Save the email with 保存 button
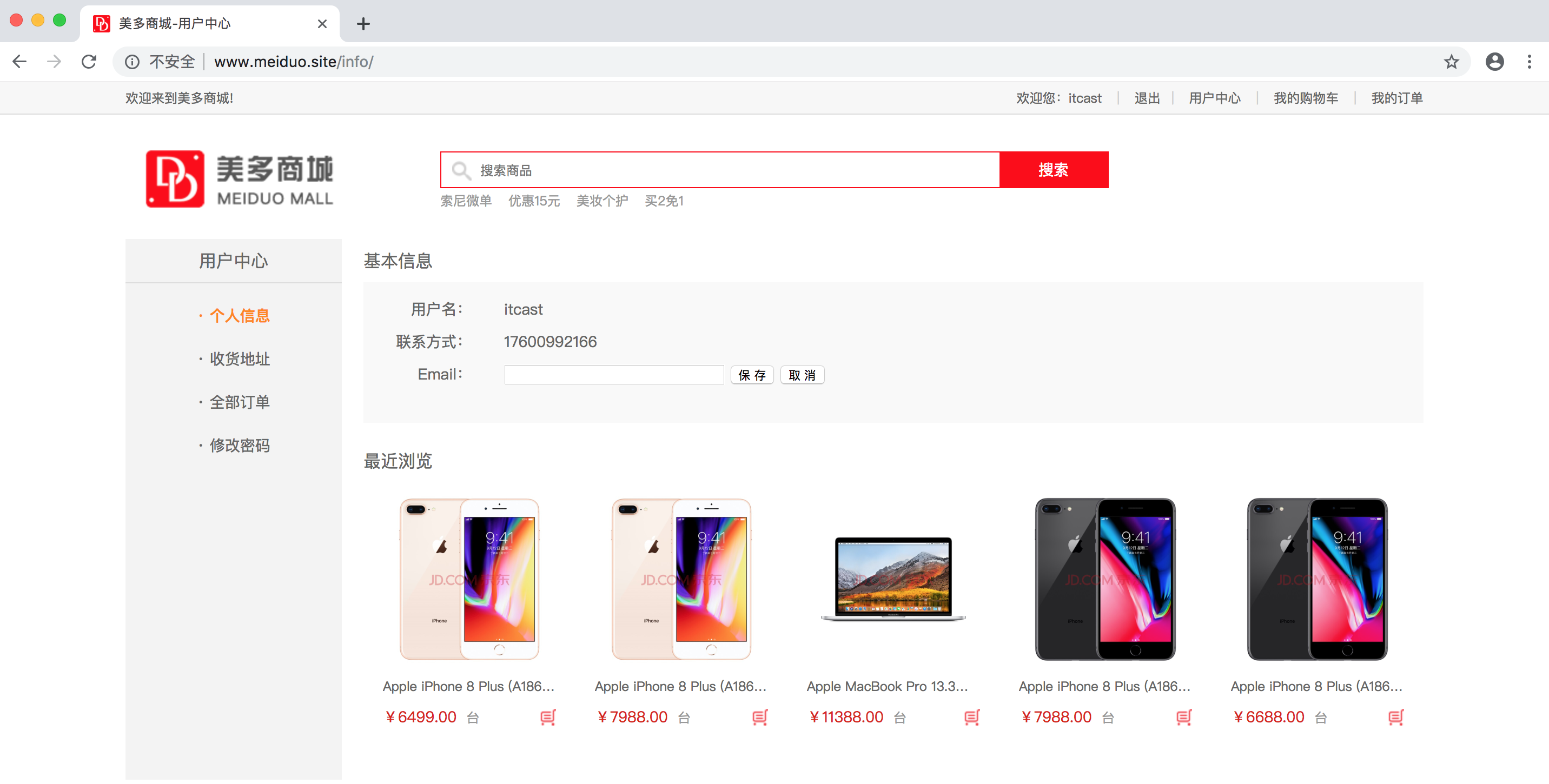This screenshot has height=784, width=1549. [752, 375]
